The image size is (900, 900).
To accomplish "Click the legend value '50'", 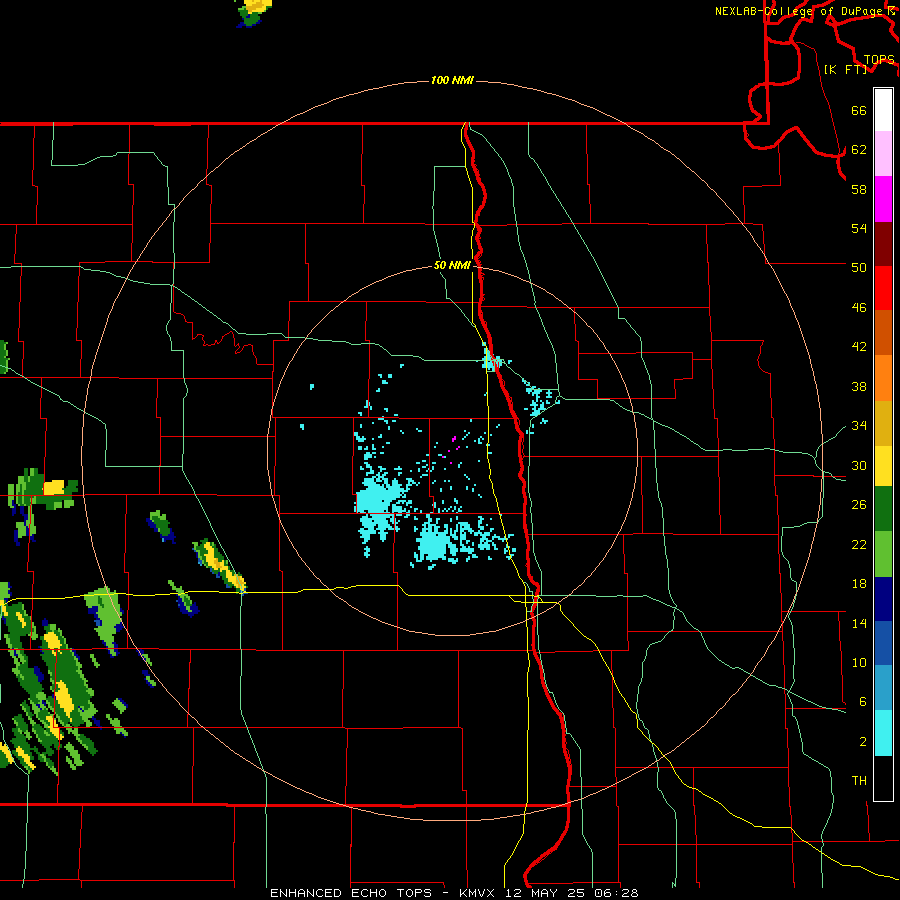I will pyautogui.click(x=859, y=267).
